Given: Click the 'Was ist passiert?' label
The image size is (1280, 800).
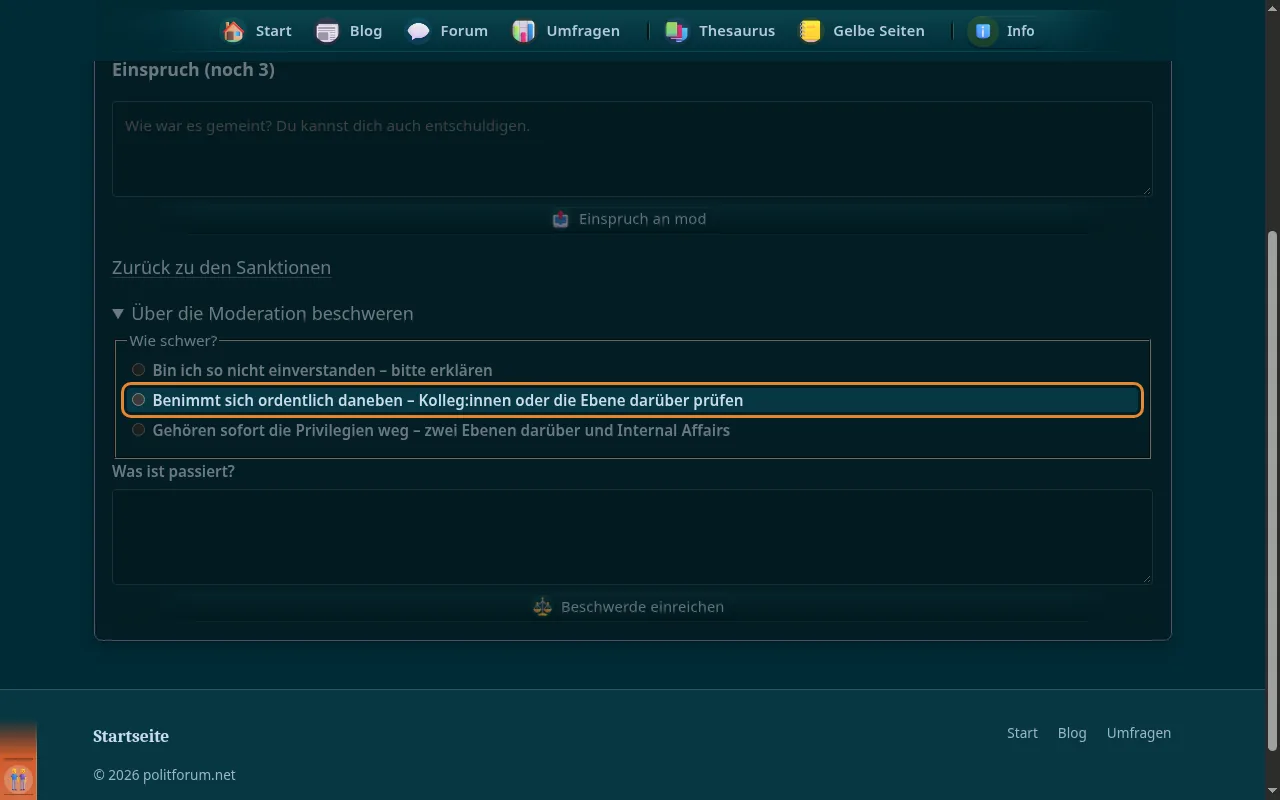Looking at the screenshot, I should pyautogui.click(x=173, y=471).
